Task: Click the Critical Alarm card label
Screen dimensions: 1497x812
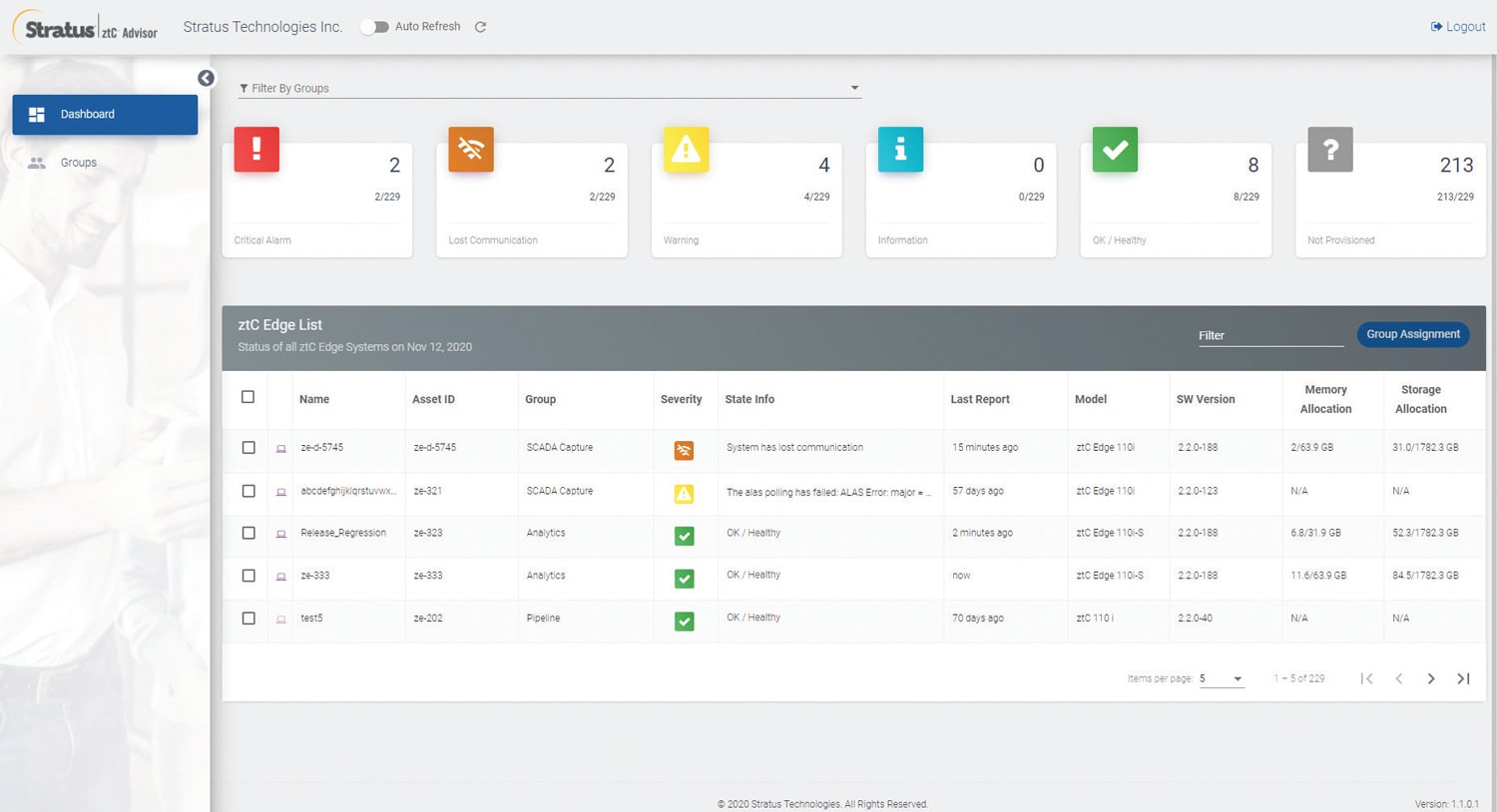Action: tap(262, 240)
